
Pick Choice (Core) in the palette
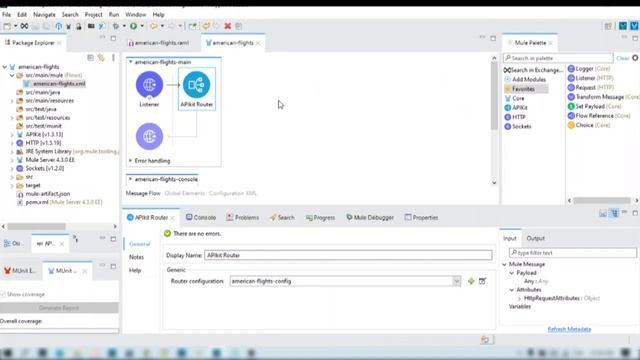589,125
